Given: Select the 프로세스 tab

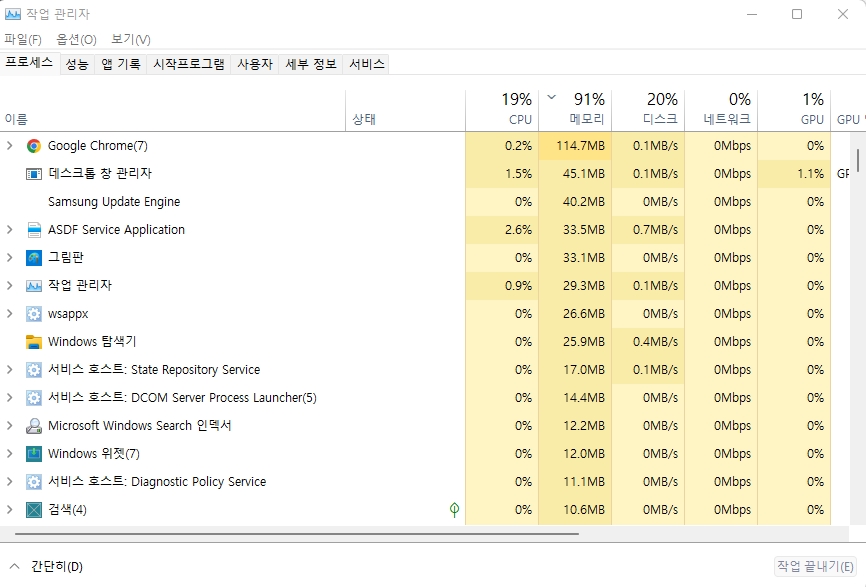Looking at the screenshot, I should click(29, 62).
